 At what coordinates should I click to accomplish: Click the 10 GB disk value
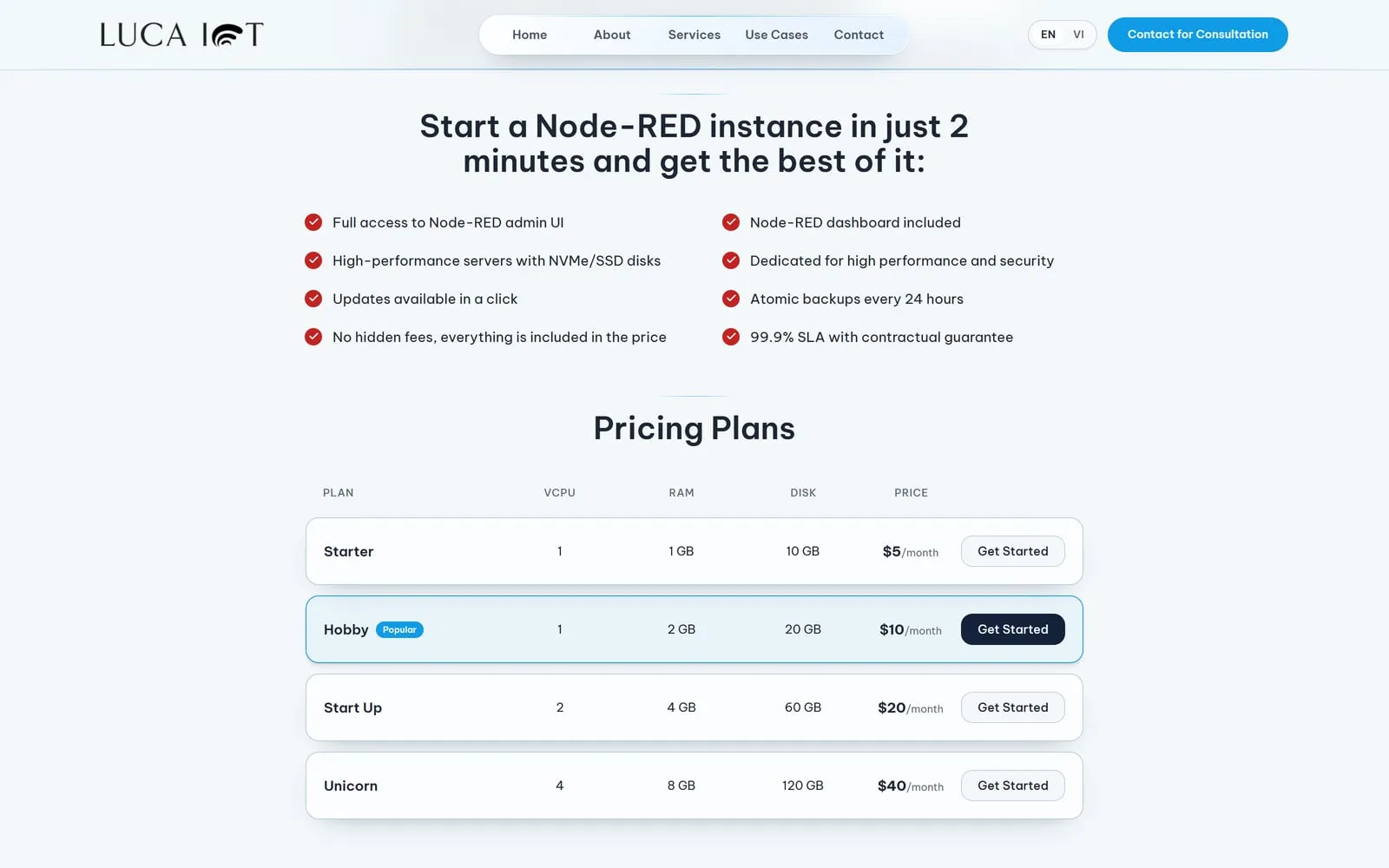click(x=803, y=551)
